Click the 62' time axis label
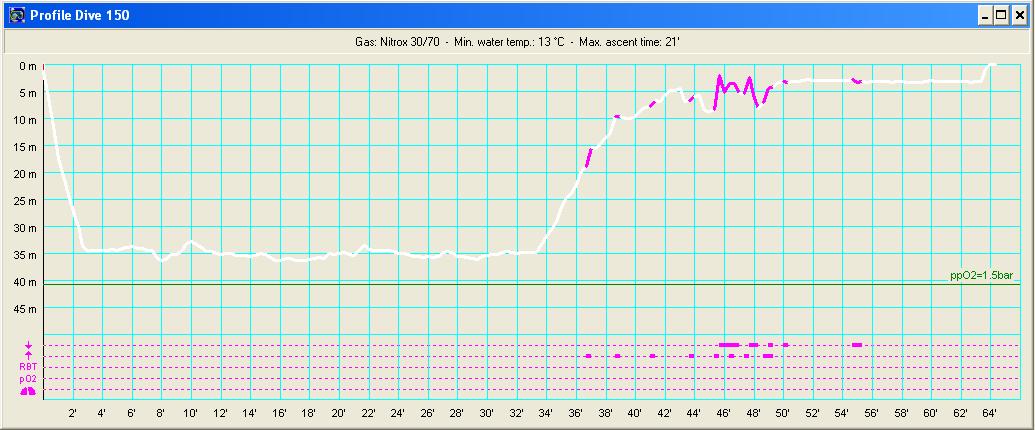The image size is (1035, 430). point(960,413)
